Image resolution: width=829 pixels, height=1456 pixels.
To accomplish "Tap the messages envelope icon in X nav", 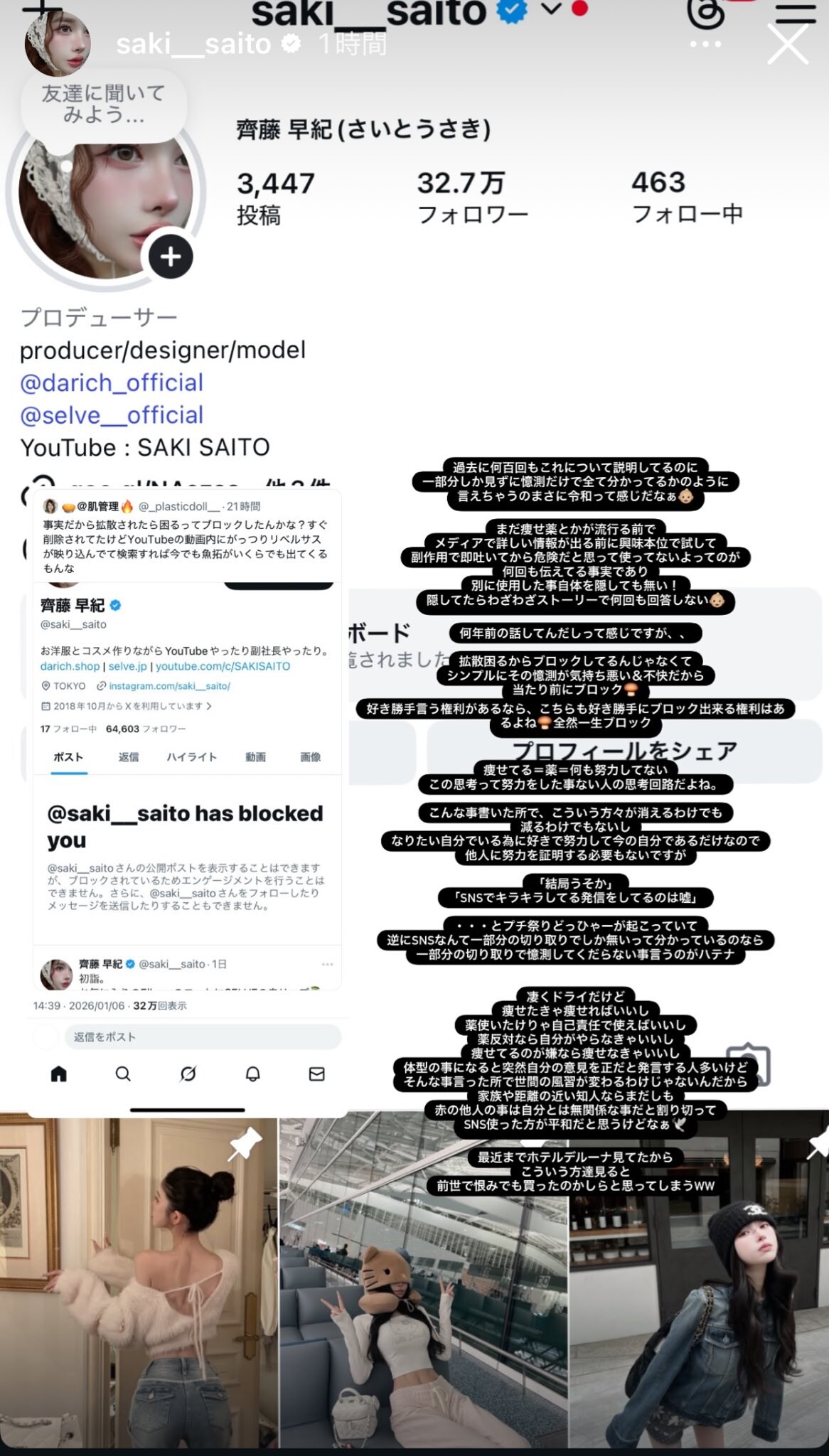I will [x=317, y=1074].
